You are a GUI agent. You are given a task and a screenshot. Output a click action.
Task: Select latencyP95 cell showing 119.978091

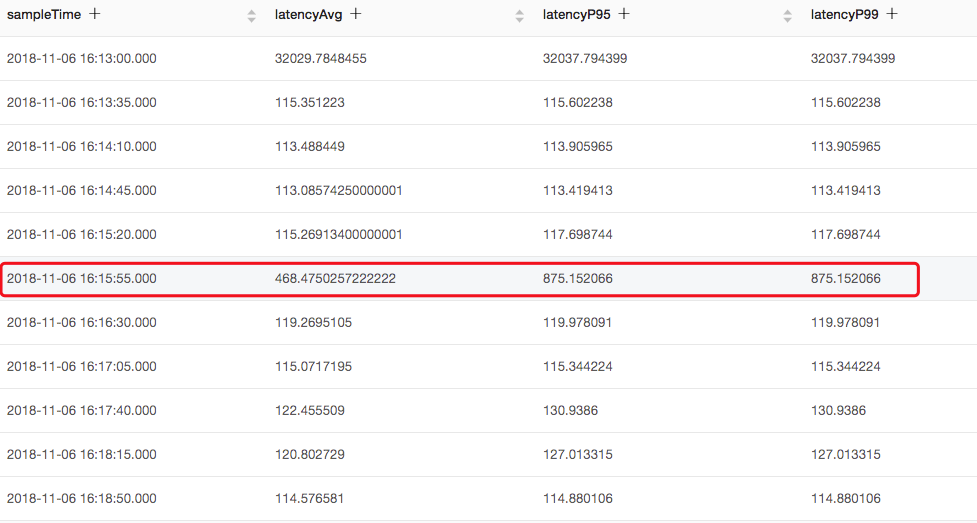pyautogui.click(x=577, y=323)
